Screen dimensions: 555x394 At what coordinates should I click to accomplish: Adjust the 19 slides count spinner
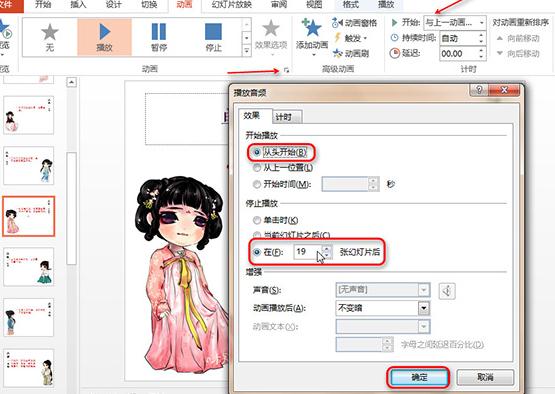pos(327,252)
